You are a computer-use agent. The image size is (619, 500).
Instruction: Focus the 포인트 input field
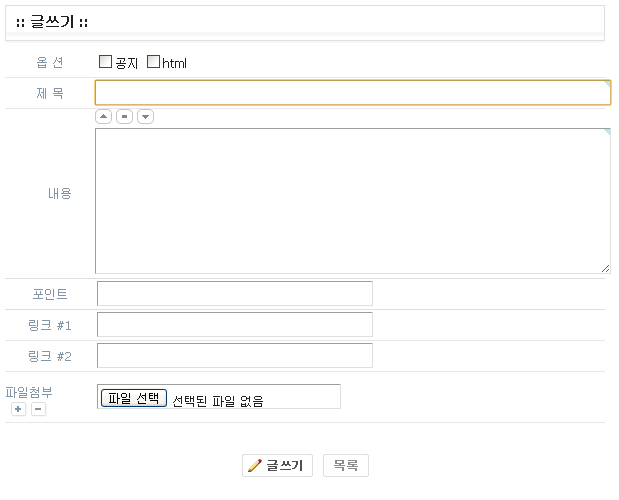(x=235, y=294)
